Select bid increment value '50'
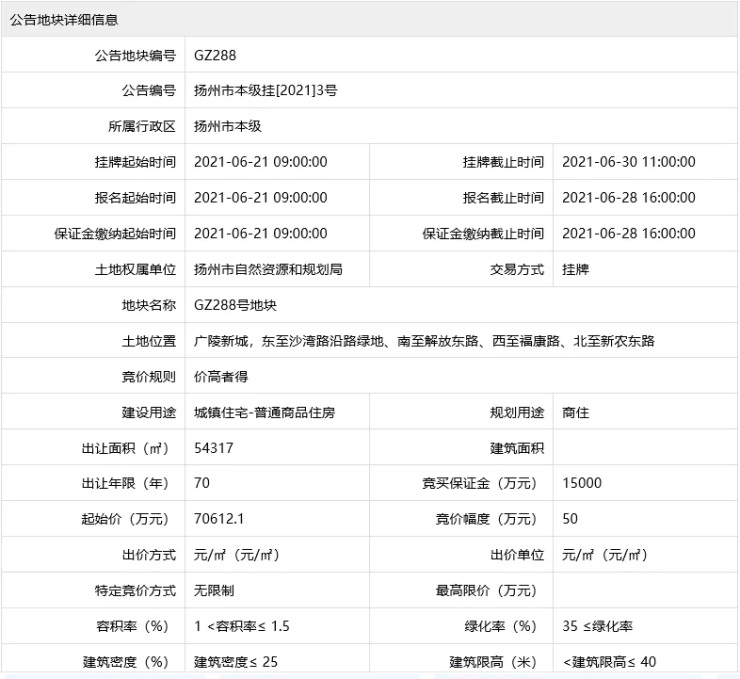 click(570, 520)
